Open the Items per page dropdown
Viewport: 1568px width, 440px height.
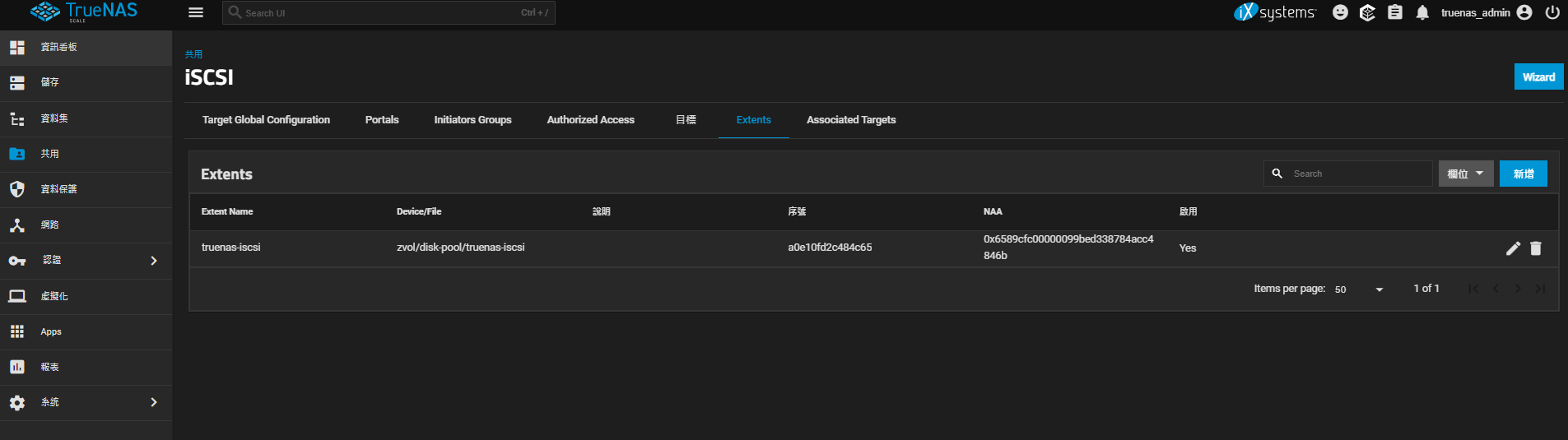coord(1359,289)
